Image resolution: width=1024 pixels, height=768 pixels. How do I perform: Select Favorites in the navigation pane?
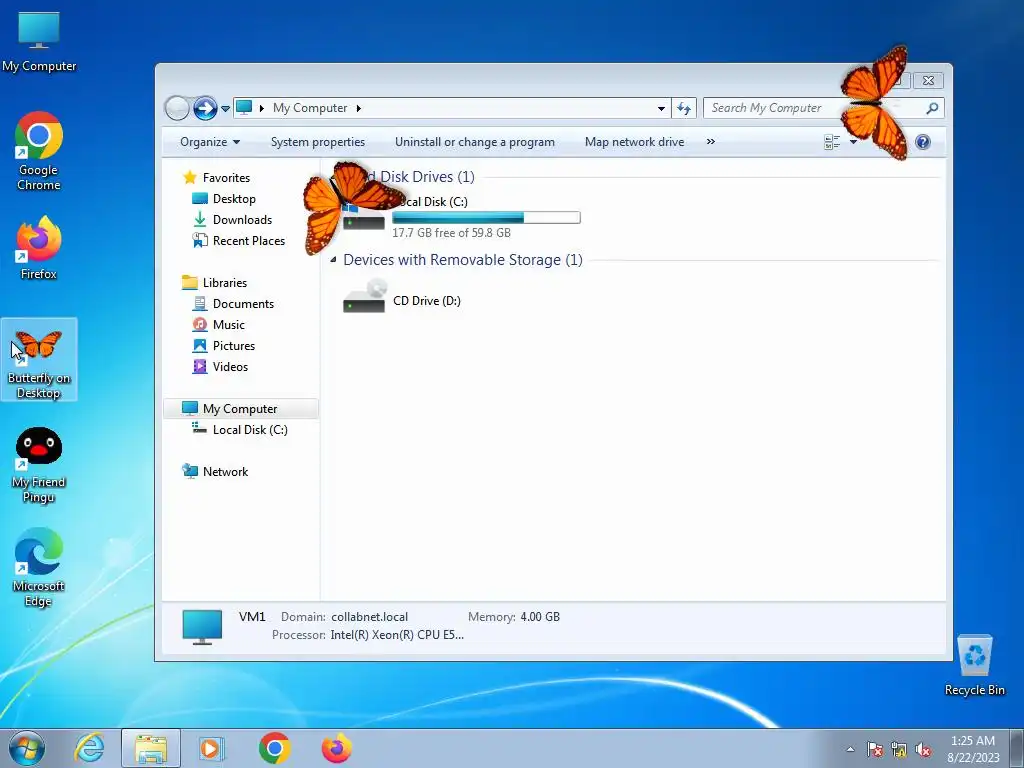coord(226,178)
